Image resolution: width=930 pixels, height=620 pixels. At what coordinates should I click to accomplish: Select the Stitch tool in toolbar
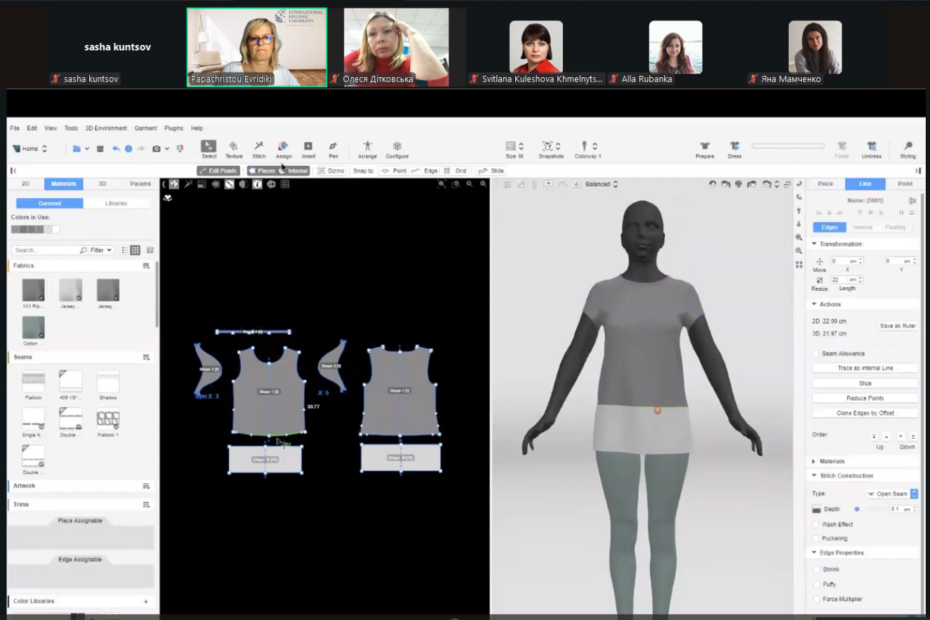pos(258,148)
